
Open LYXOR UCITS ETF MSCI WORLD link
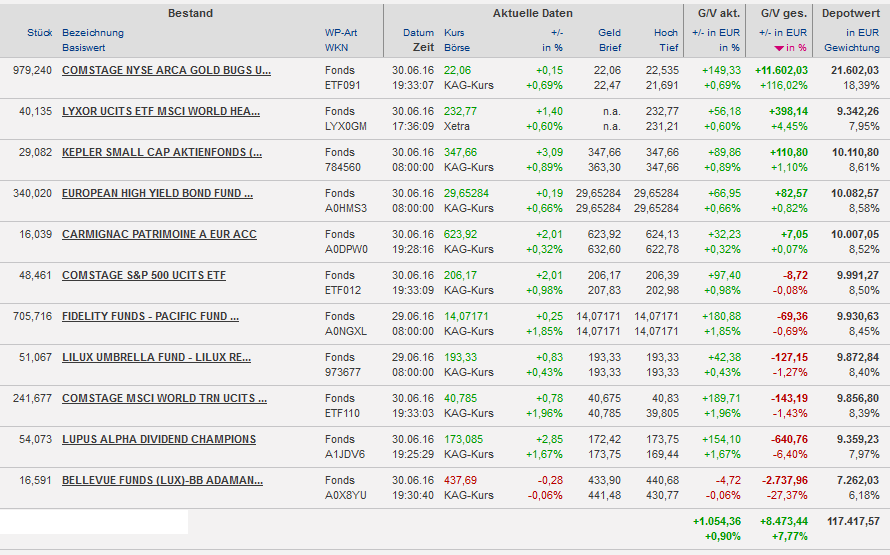point(160,111)
